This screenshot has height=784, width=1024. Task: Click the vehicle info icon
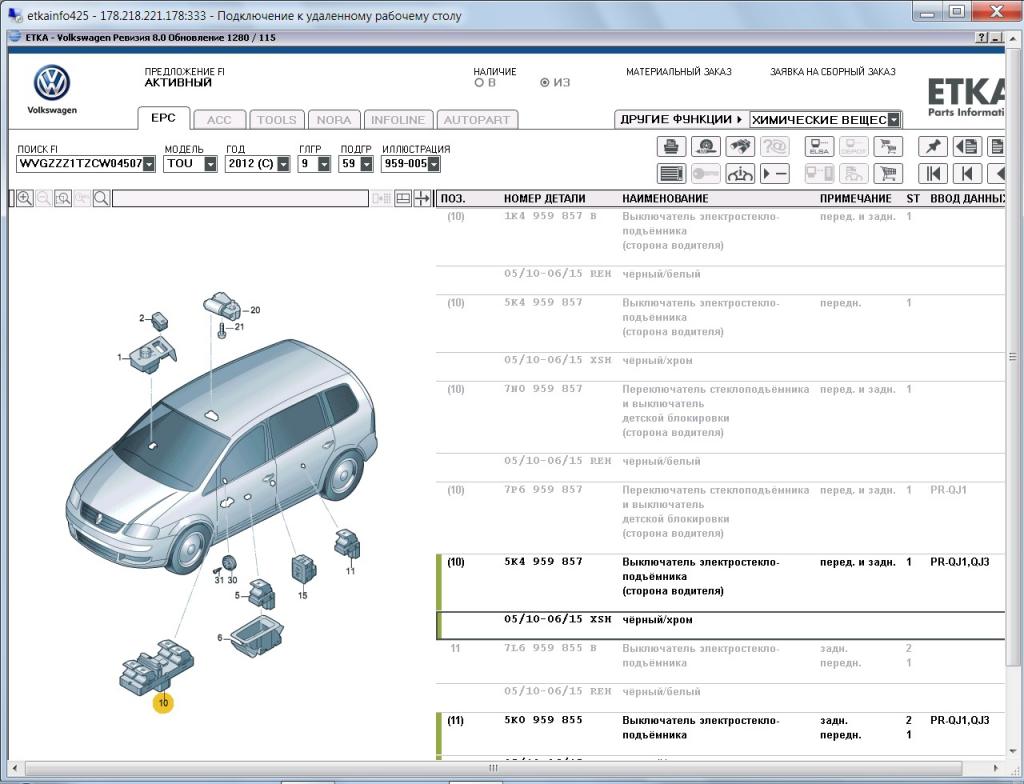[x=740, y=173]
